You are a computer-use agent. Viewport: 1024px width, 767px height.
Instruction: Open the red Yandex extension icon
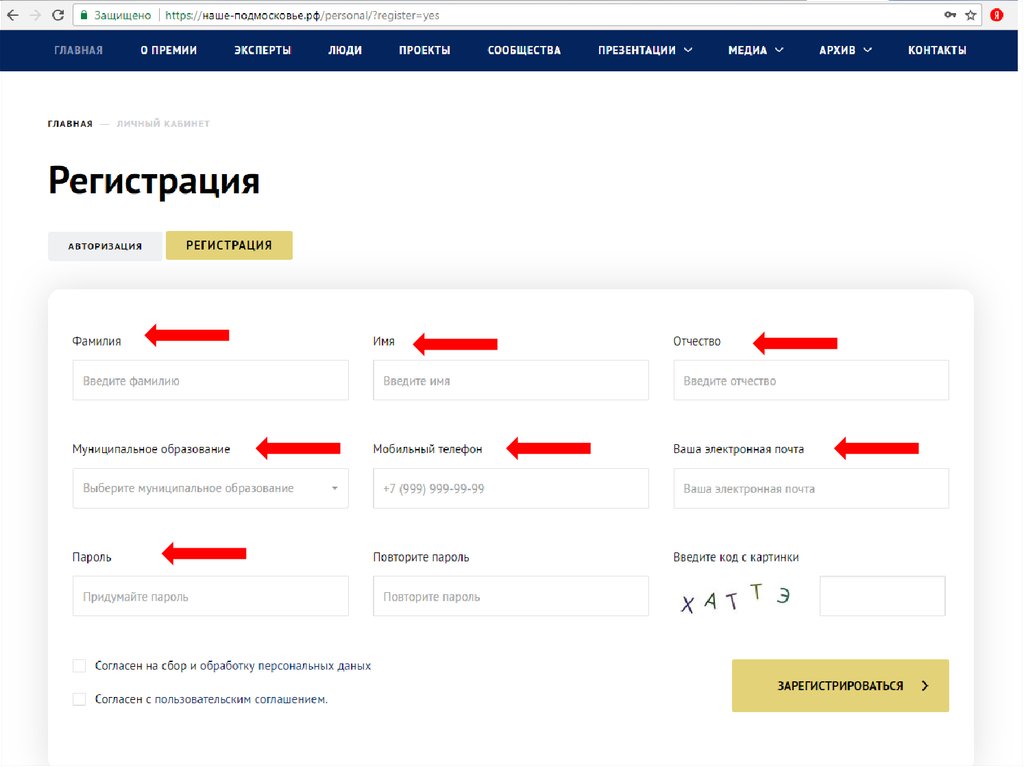tap(997, 15)
